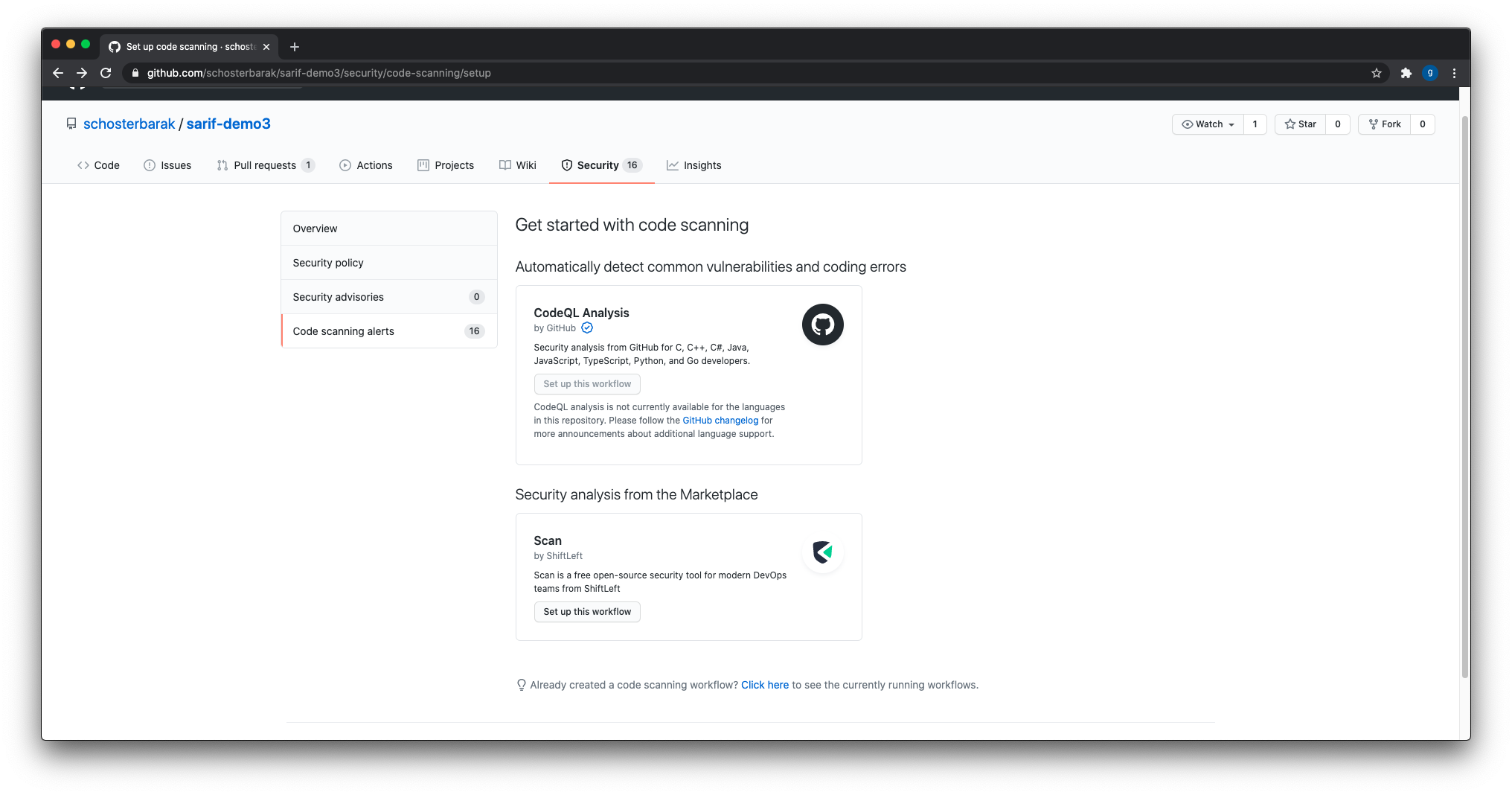Click the verified badge next to GitHub
The width and height of the screenshot is (1512, 795).
point(587,328)
